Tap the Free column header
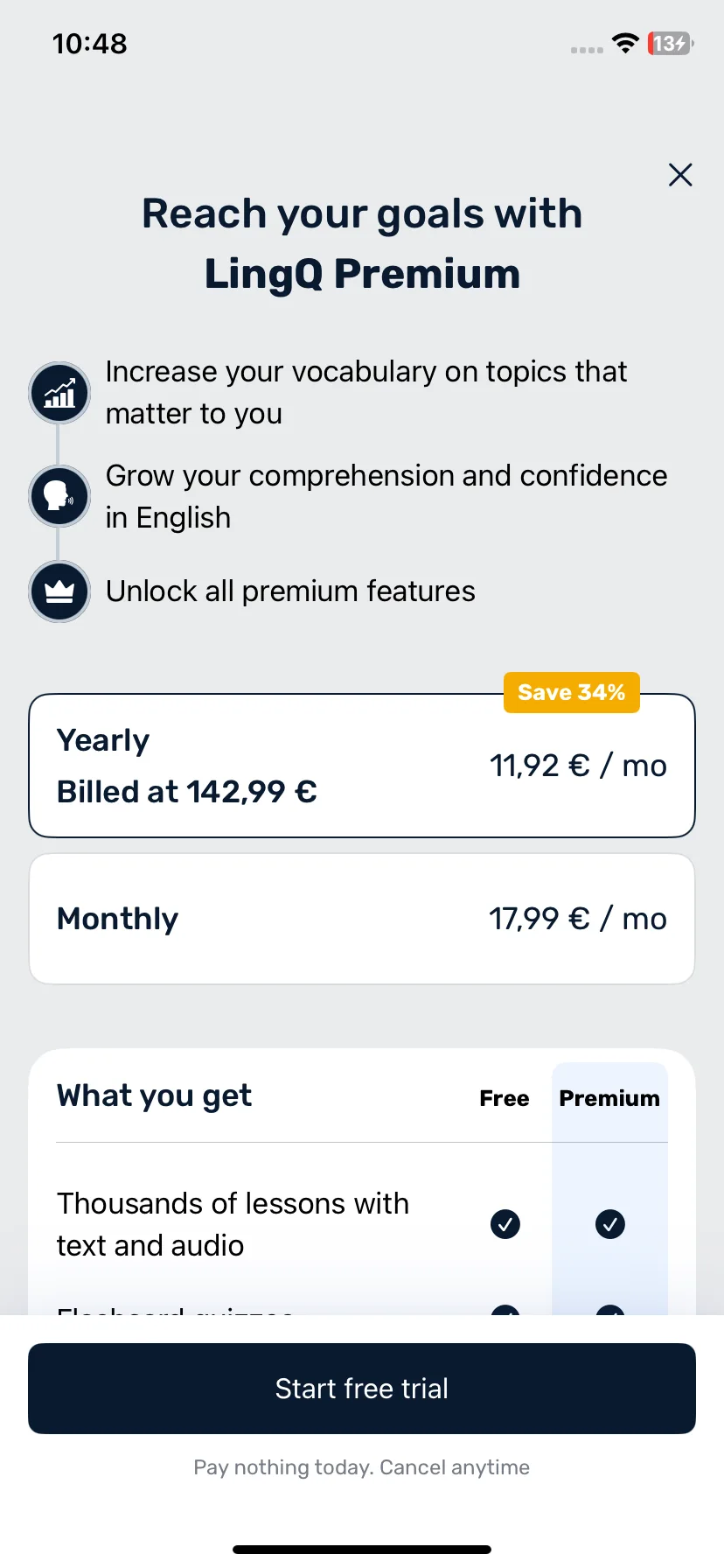The width and height of the screenshot is (724, 1568). tap(505, 1098)
